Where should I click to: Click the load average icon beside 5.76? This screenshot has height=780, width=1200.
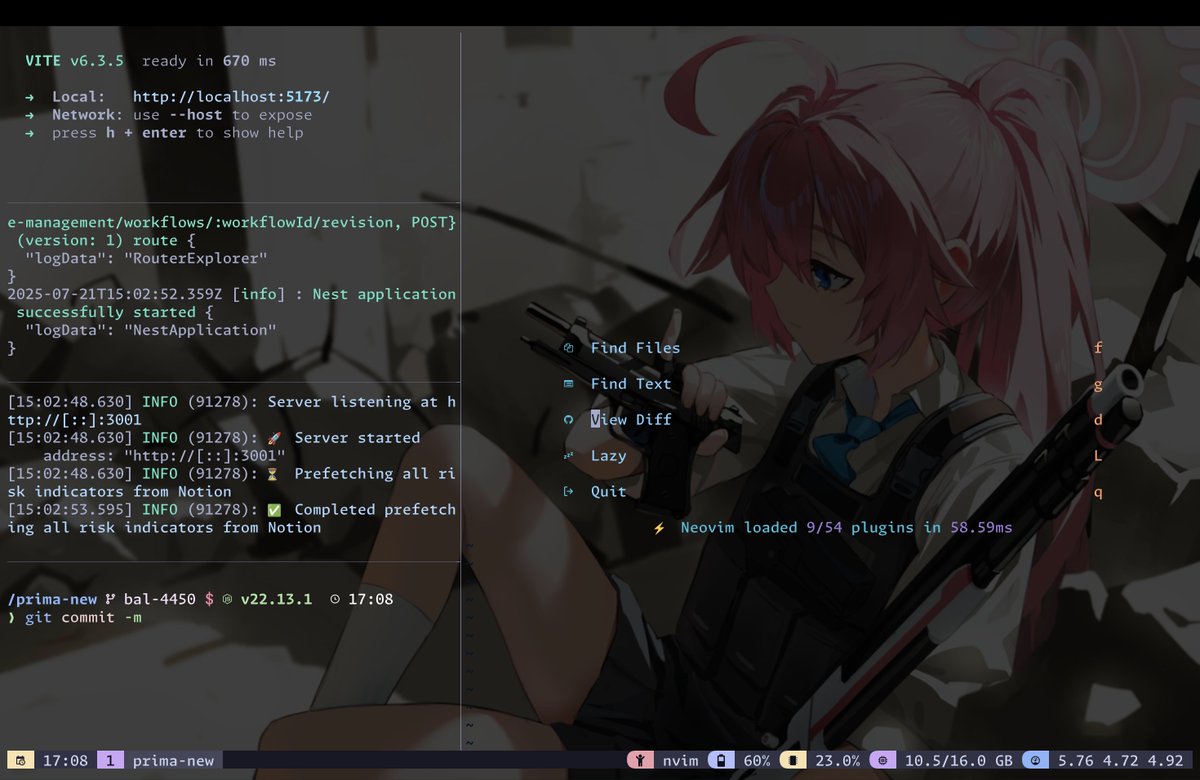[1035, 761]
